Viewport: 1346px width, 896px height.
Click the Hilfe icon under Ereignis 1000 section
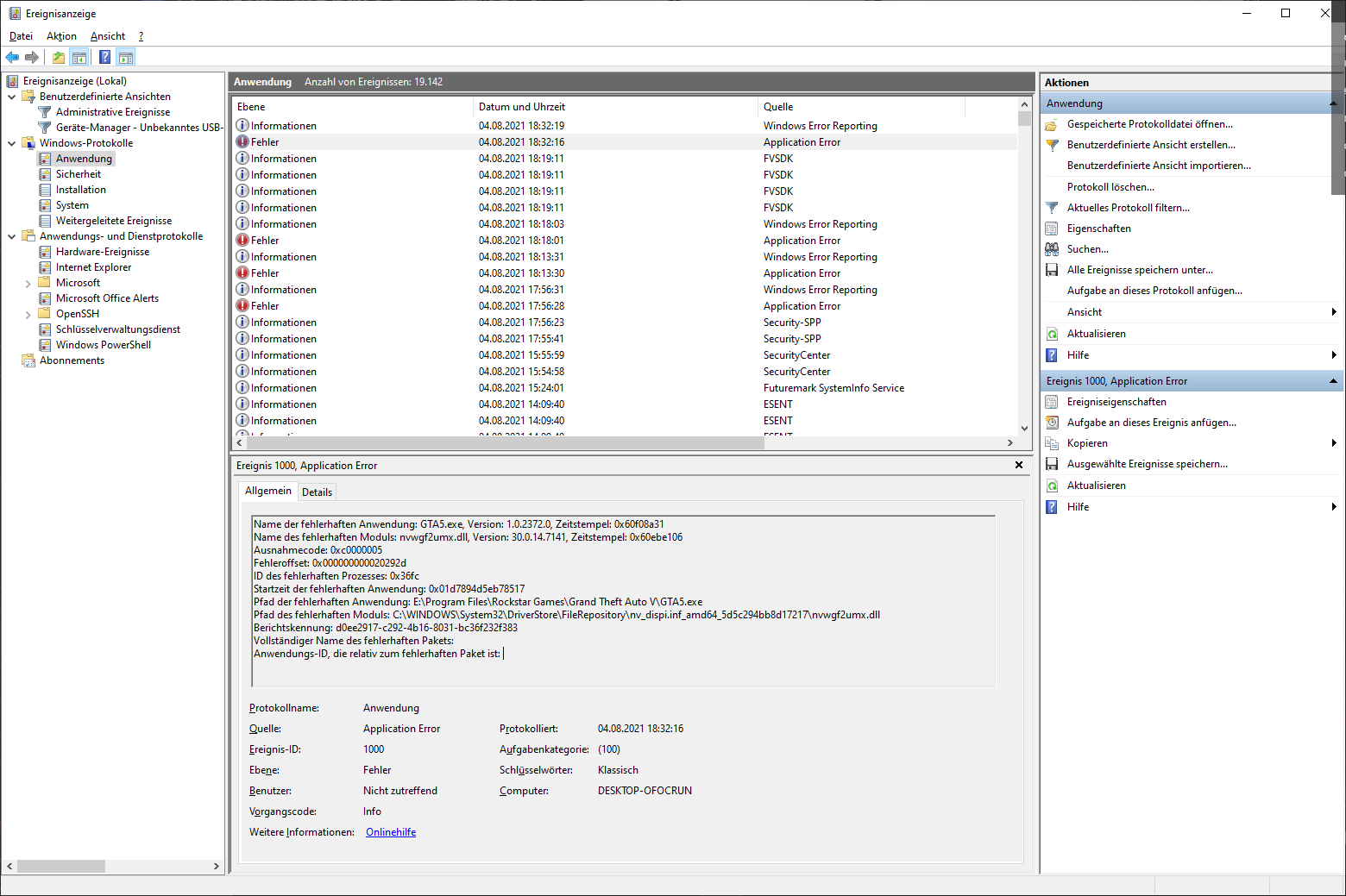[x=1052, y=507]
